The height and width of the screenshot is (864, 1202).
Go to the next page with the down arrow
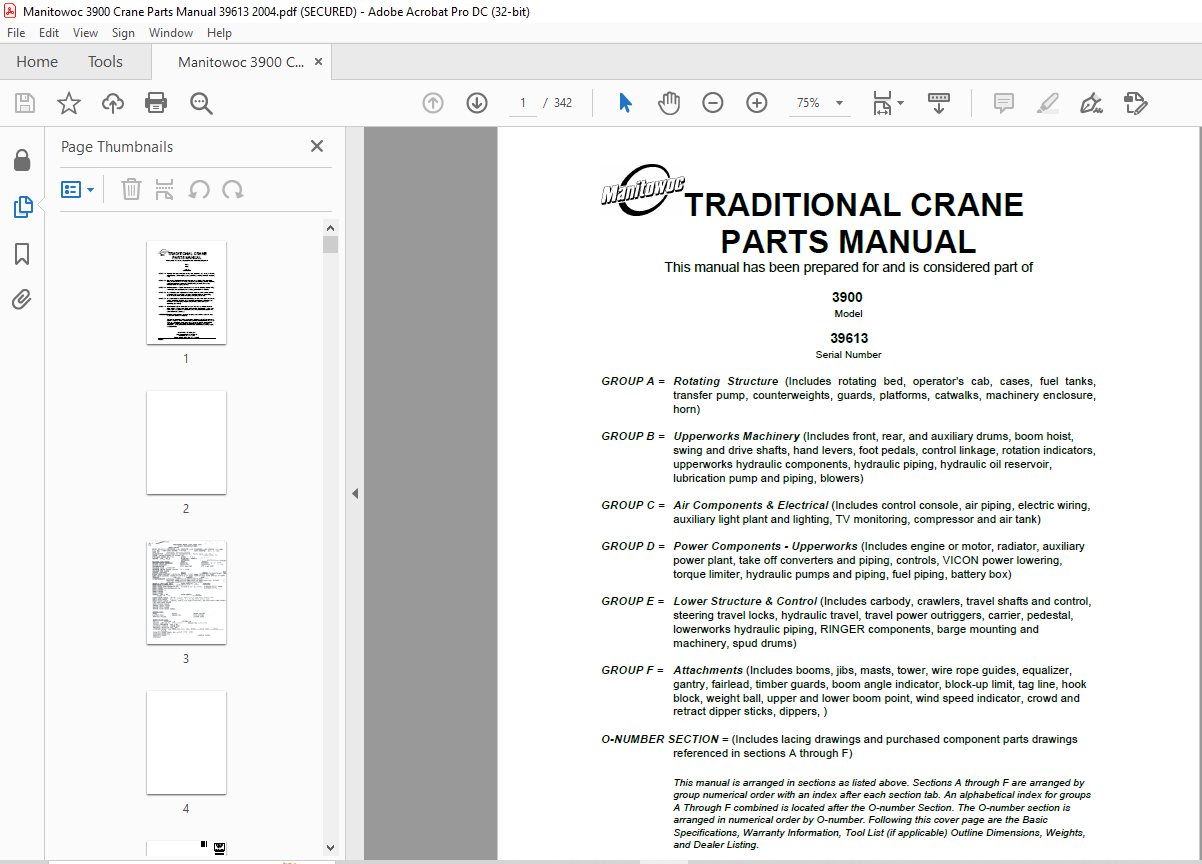pos(477,103)
